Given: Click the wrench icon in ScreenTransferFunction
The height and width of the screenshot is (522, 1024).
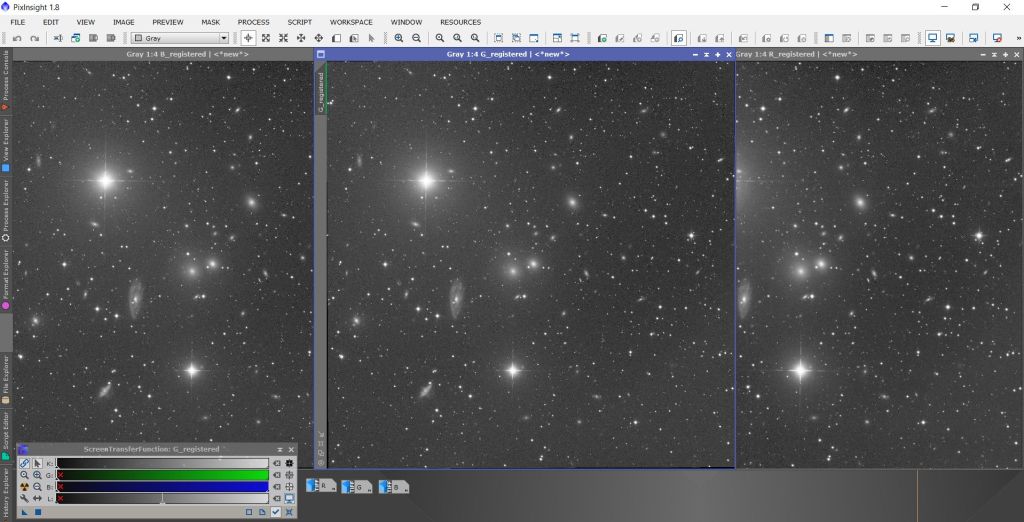Looking at the screenshot, I should tap(24, 498).
